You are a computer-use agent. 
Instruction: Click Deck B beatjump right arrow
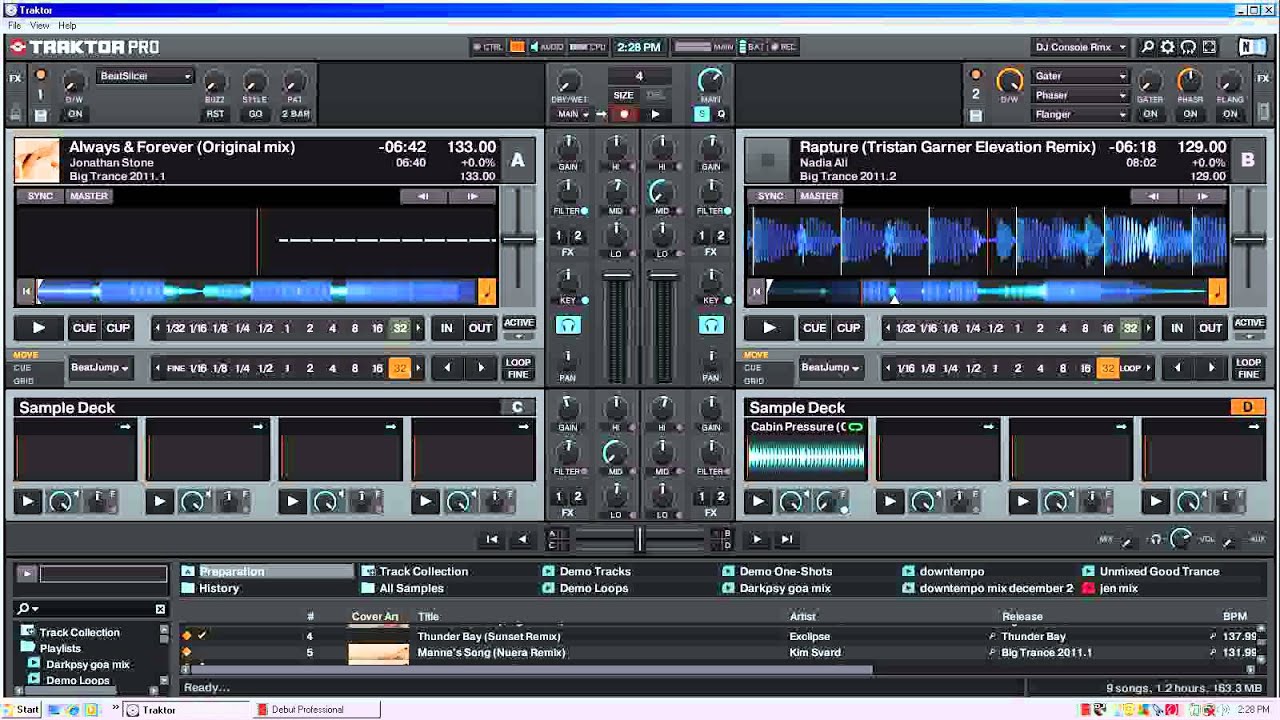pos(1211,368)
